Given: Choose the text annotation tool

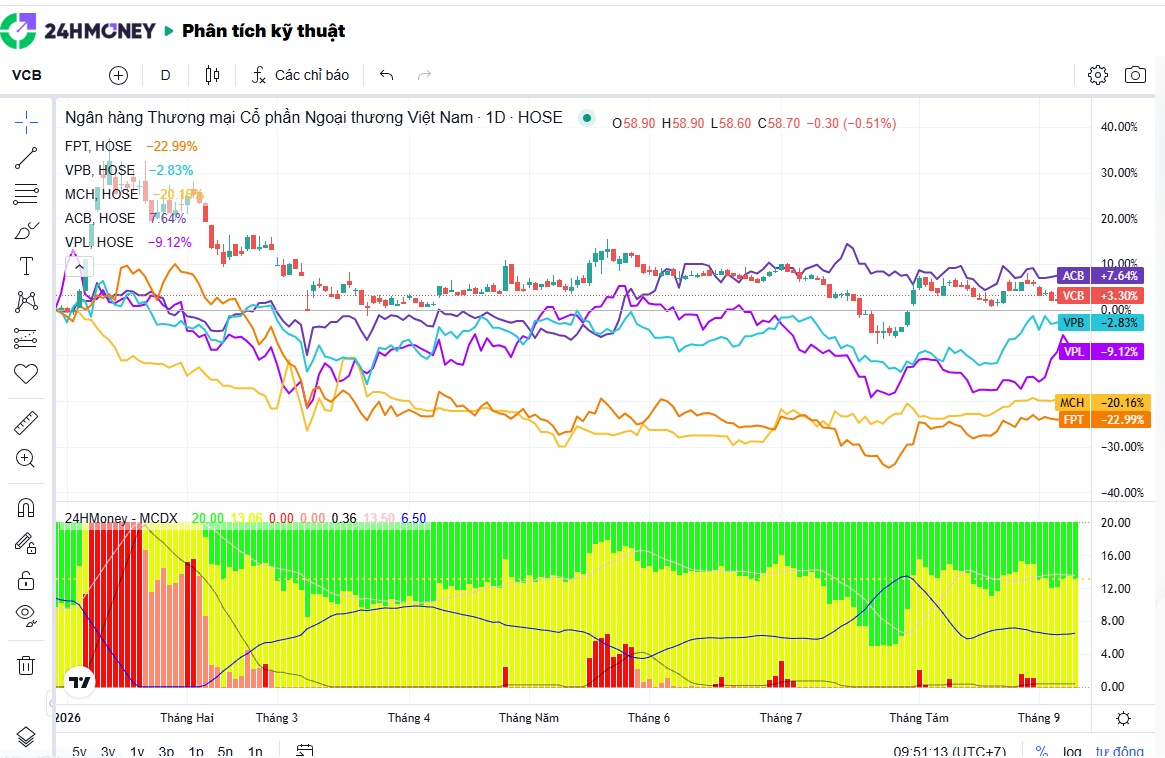Looking at the screenshot, I should click(x=26, y=266).
